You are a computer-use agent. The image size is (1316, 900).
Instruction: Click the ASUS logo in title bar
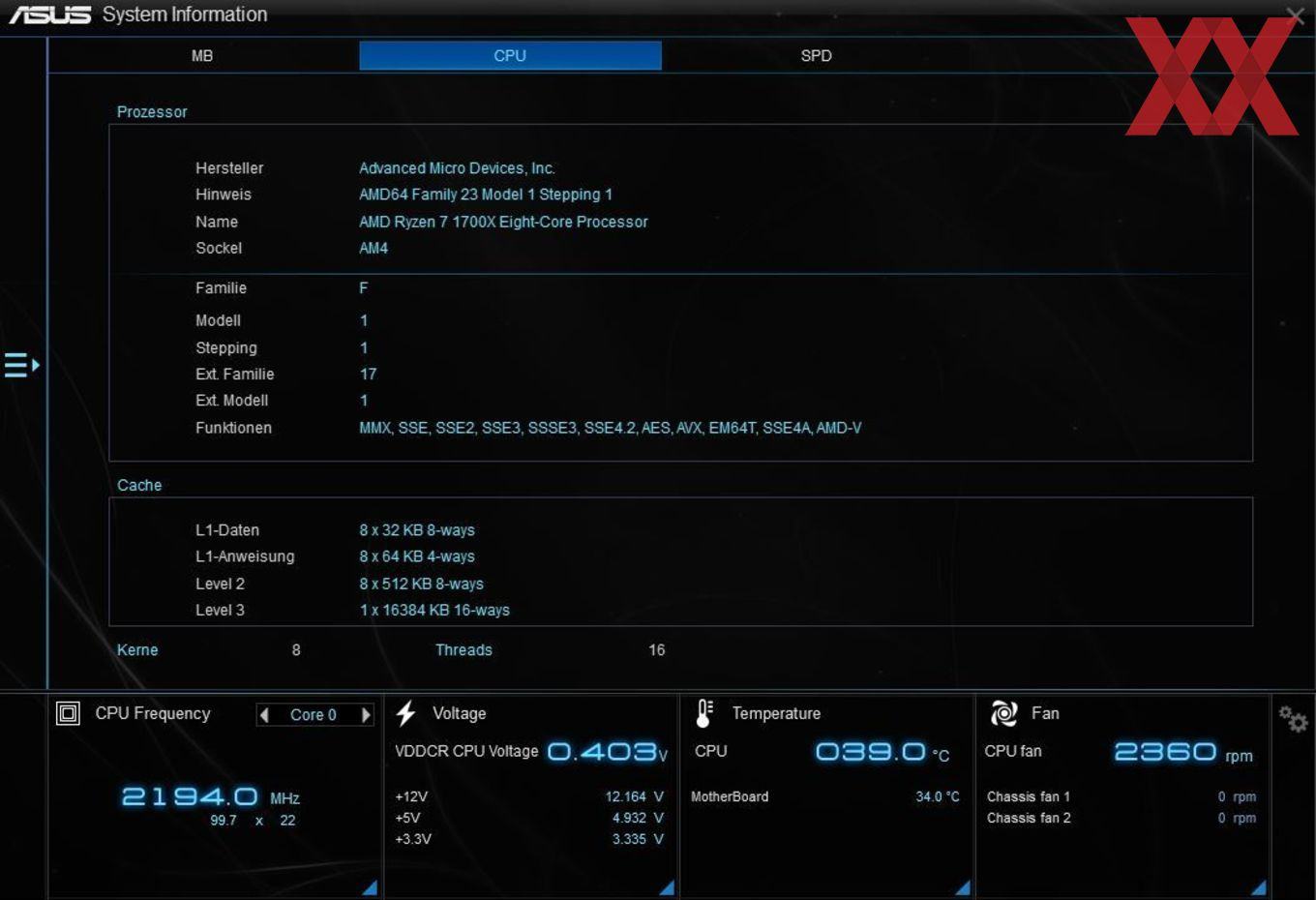49,15
